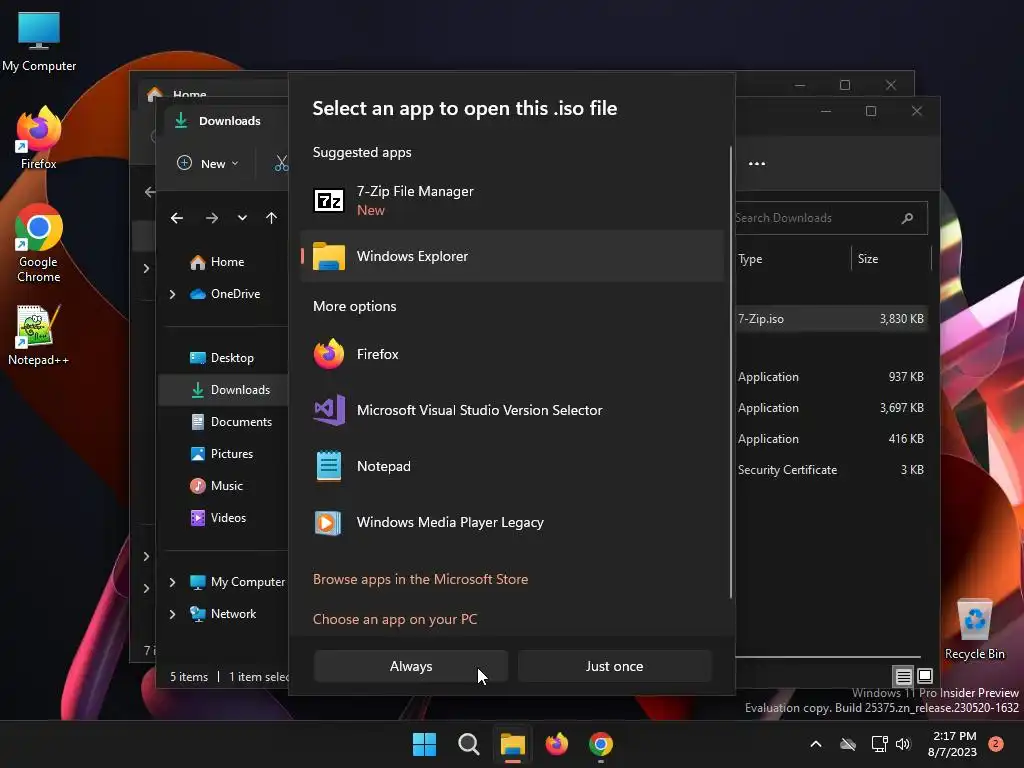Click the Search Downloads field
This screenshot has height=768, width=1024.
(831, 218)
